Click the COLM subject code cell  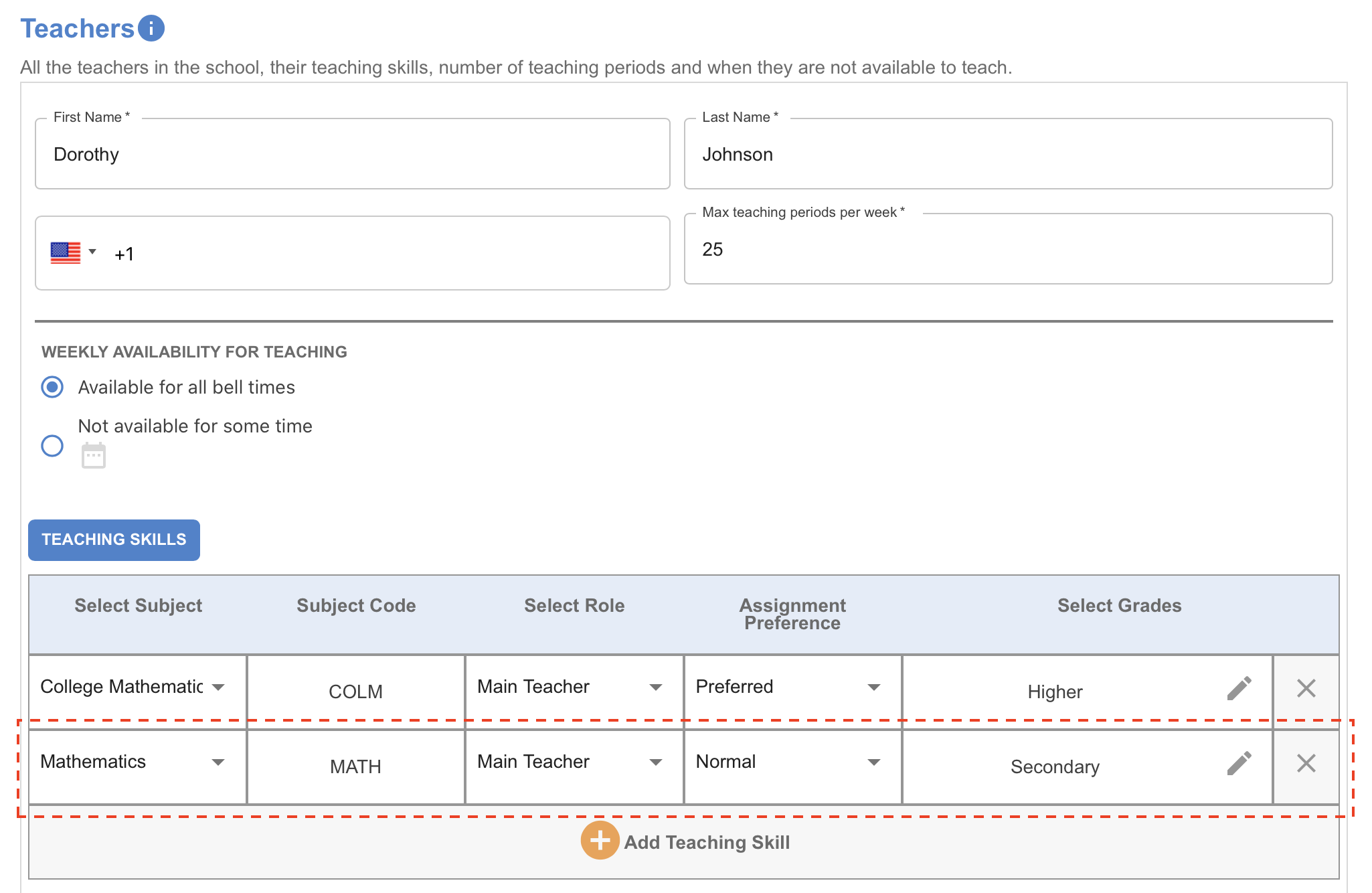tap(356, 692)
